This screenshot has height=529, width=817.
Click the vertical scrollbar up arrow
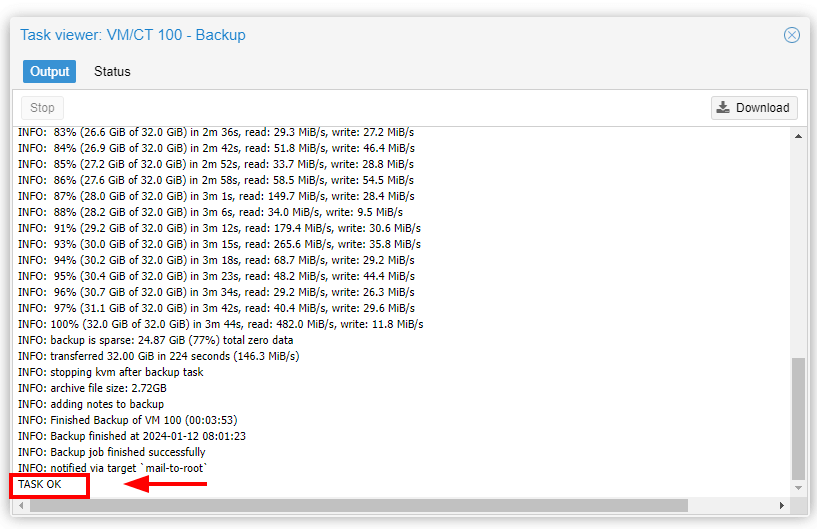[797, 137]
